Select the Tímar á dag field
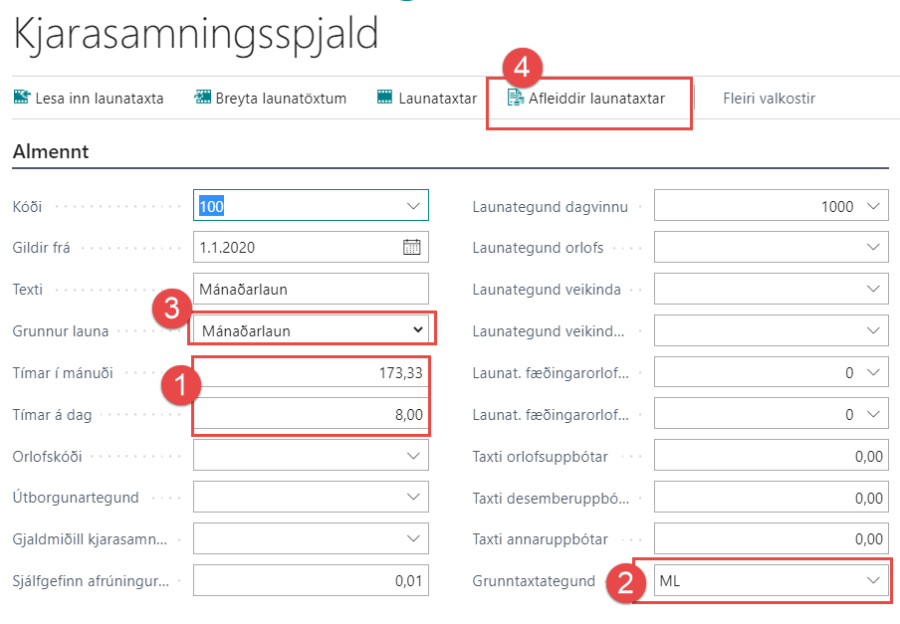The height and width of the screenshot is (624, 900). (310, 414)
